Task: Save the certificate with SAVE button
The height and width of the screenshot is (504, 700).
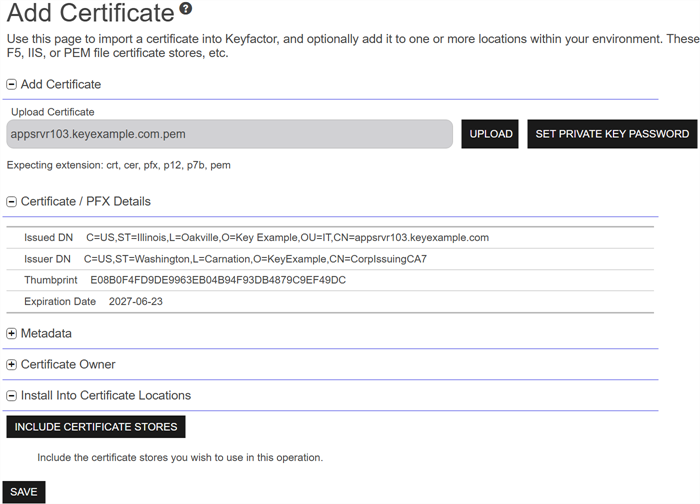Action: pyautogui.click(x=24, y=492)
